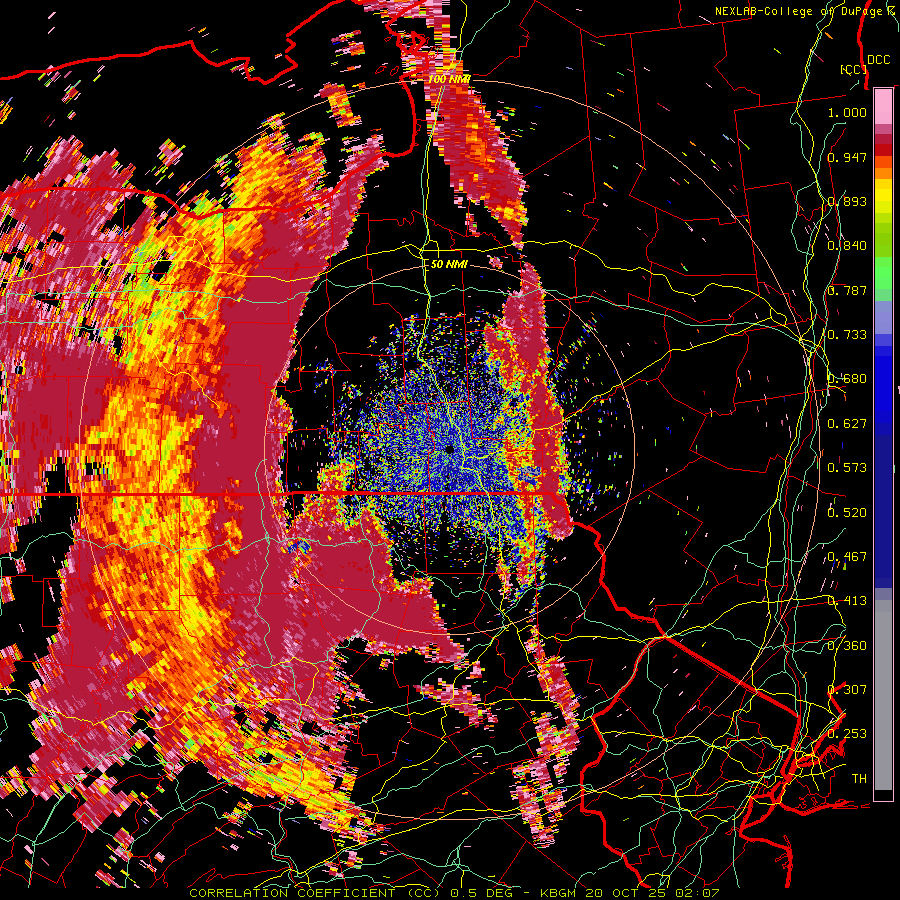Image resolution: width=900 pixels, height=900 pixels.
Task: Click the 0.627 scale value
Action: click(x=847, y=423)
